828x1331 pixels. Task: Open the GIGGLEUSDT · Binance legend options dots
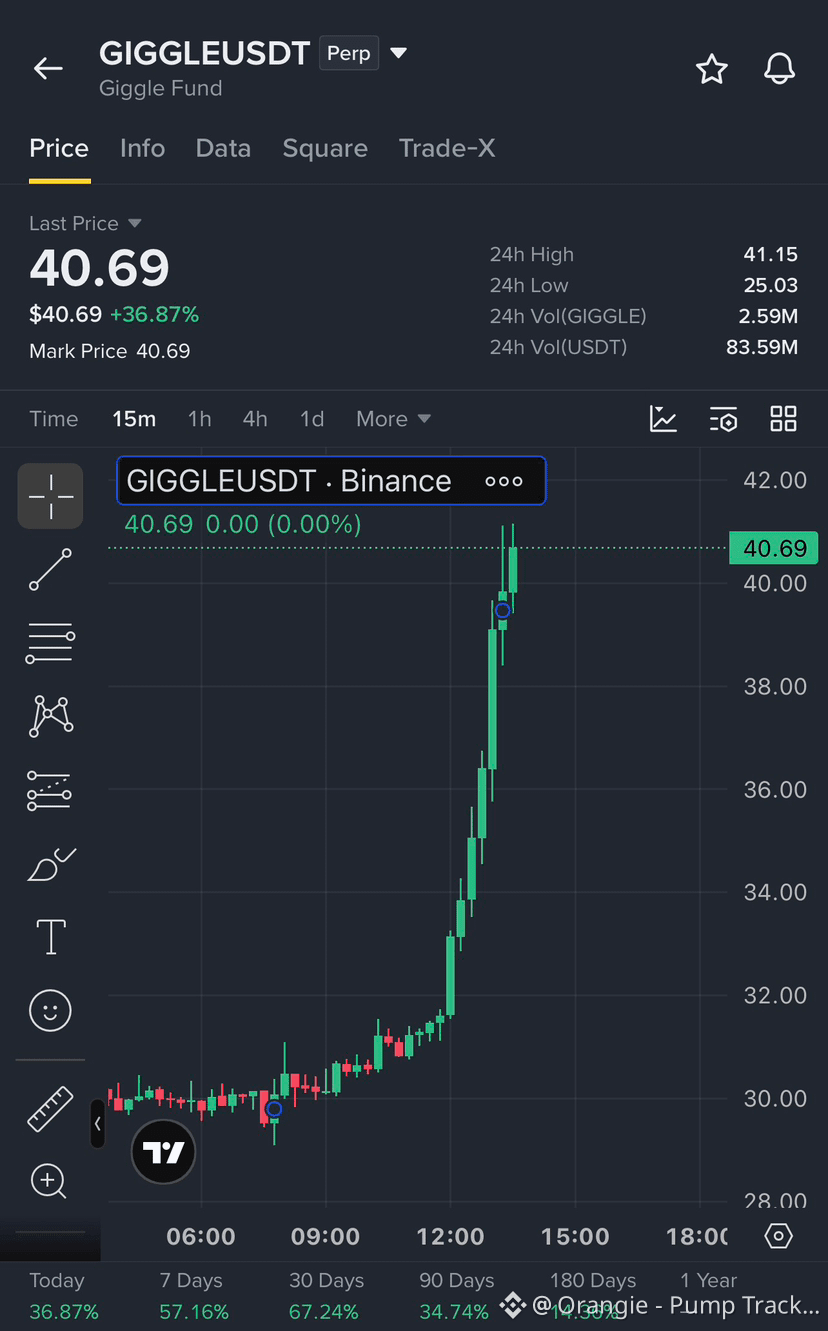pyautogui.click(x=504, y=481)
